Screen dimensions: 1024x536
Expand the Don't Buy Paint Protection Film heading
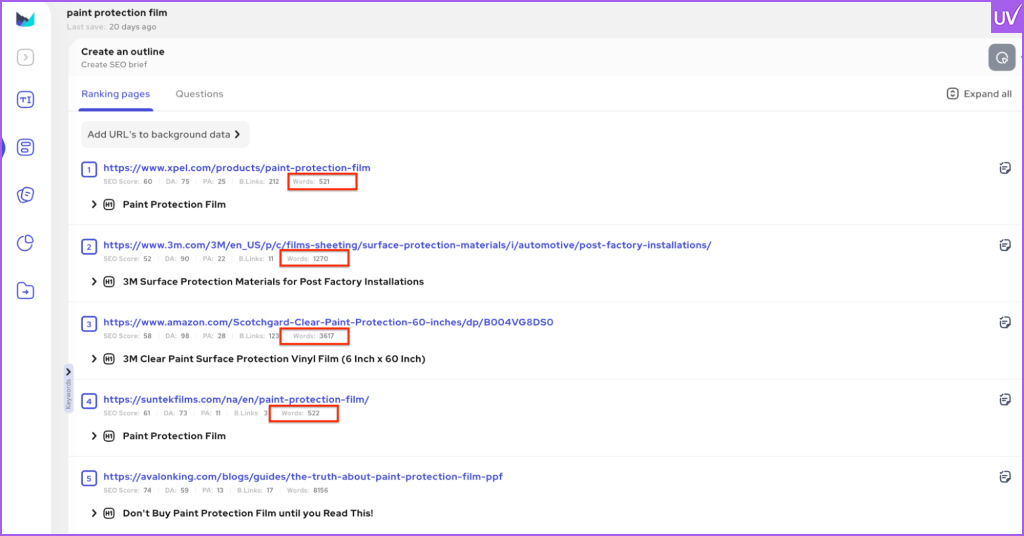(95, 513)
